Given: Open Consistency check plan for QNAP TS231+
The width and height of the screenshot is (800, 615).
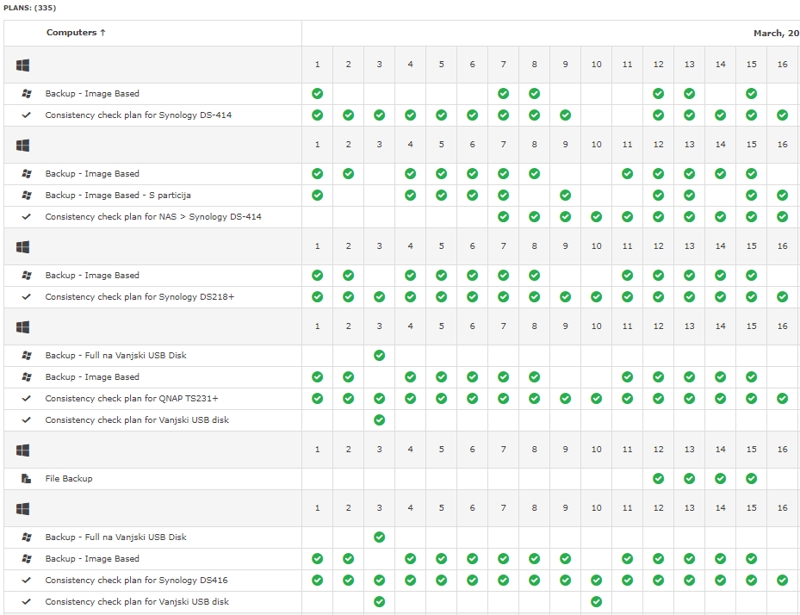Looking at the screenshot, I should pyautogui.click(x=131, y=399).
